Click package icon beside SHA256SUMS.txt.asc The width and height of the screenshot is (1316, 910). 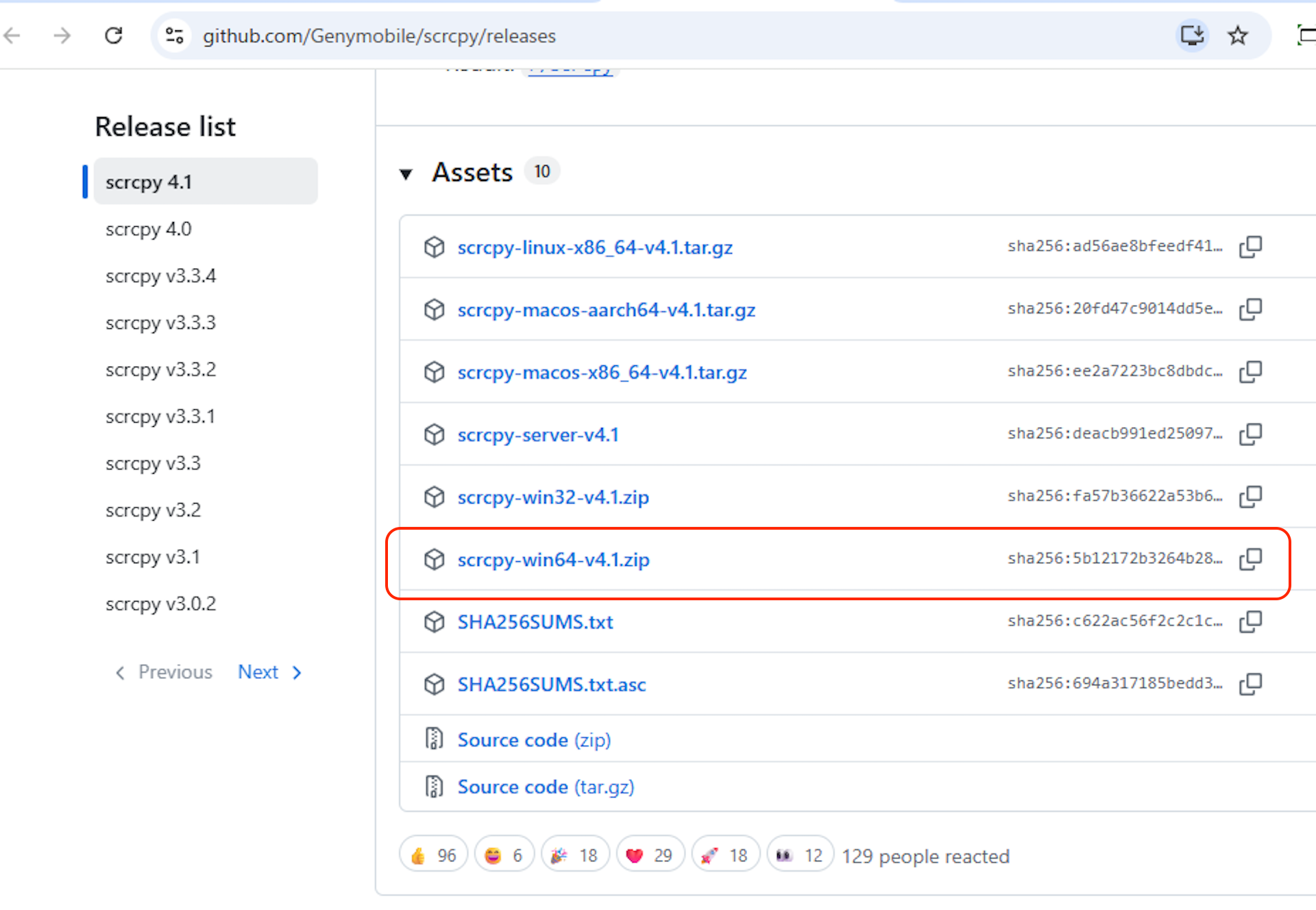click(434, 684)
